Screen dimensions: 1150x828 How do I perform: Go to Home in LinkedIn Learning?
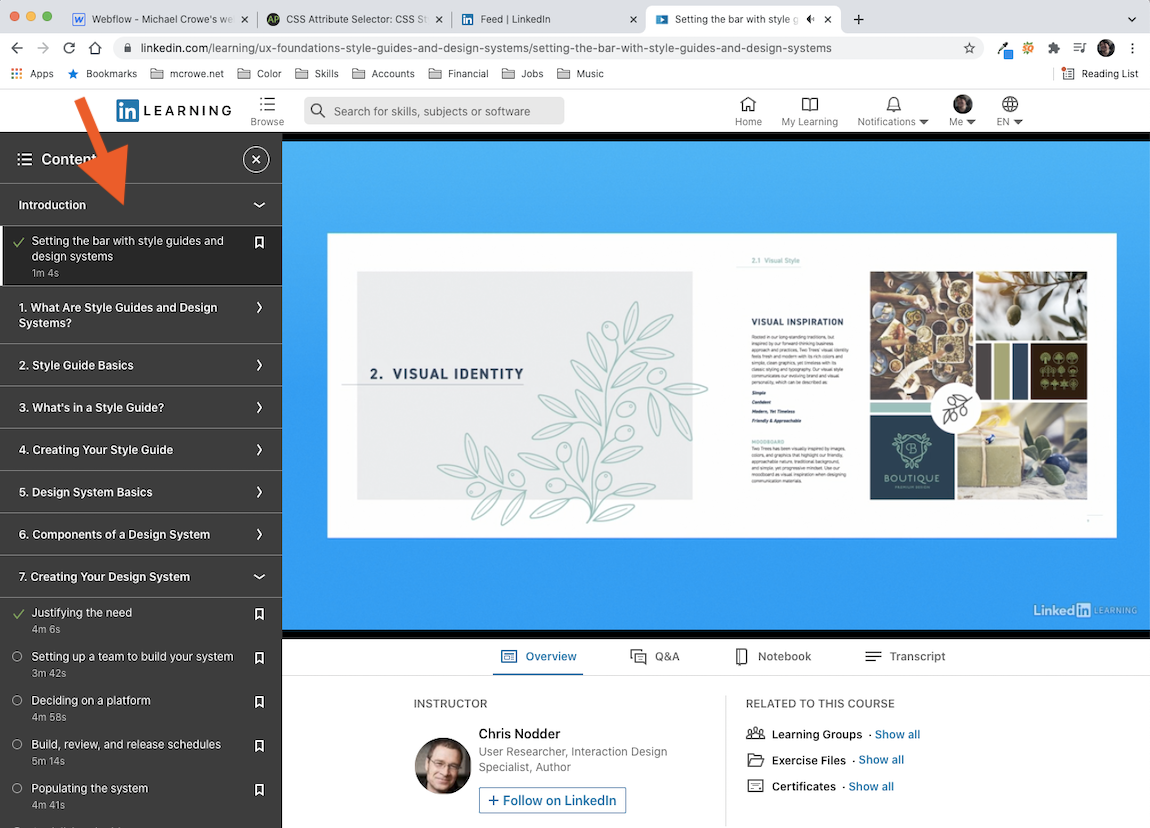(748, 111)
